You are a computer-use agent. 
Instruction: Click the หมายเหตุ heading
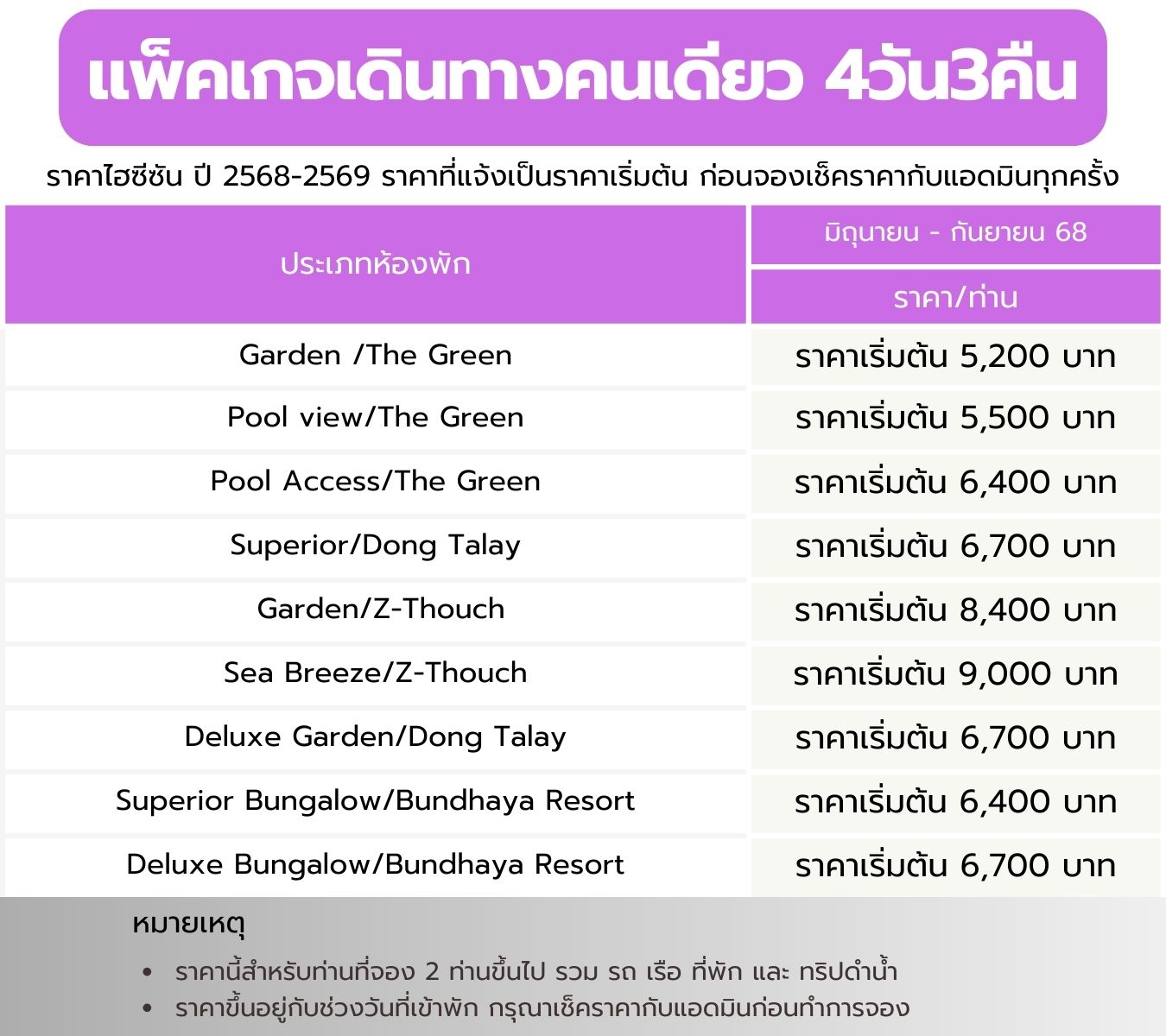click(189, 924)
